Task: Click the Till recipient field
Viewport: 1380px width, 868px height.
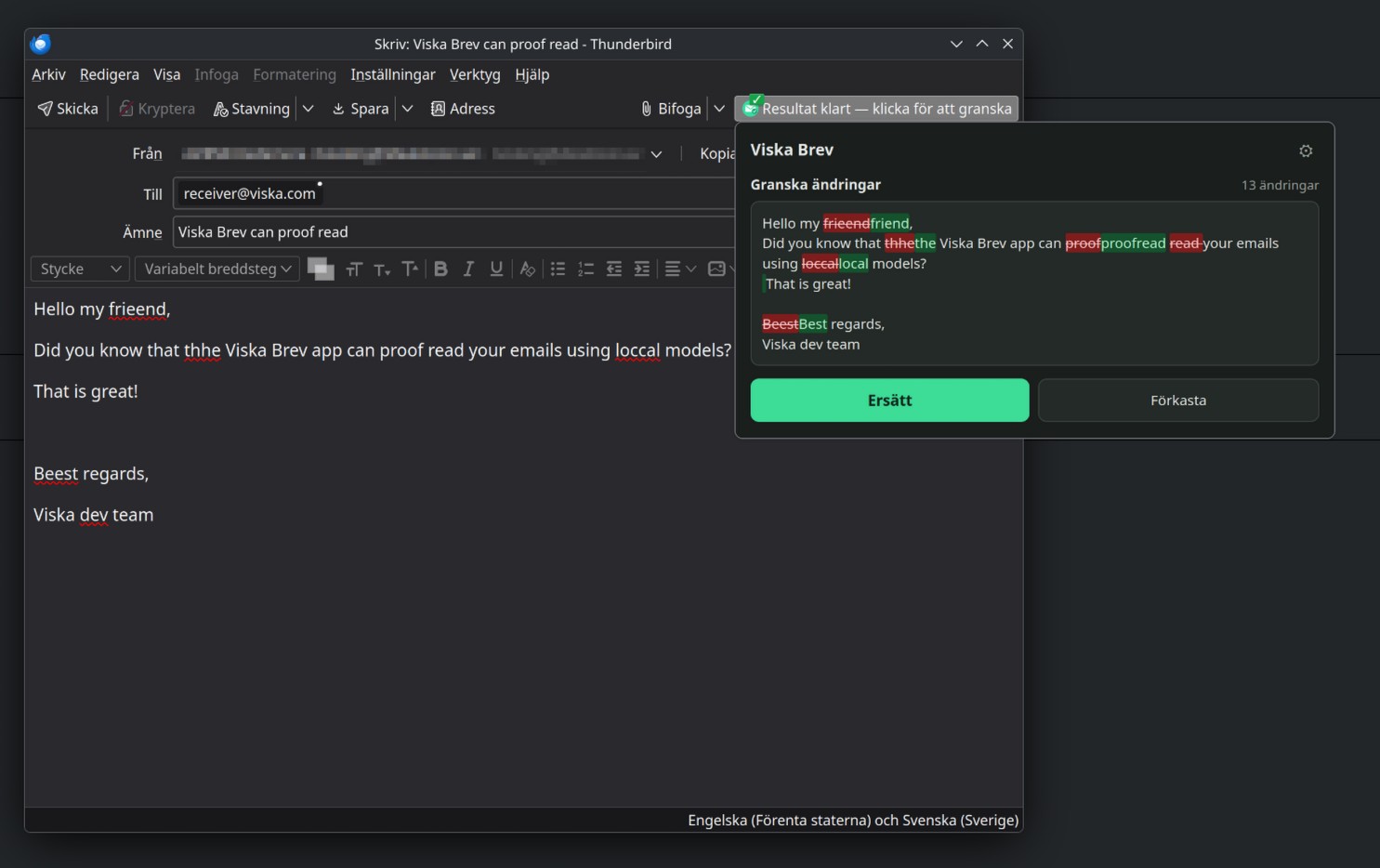Action: click(453, 193)
